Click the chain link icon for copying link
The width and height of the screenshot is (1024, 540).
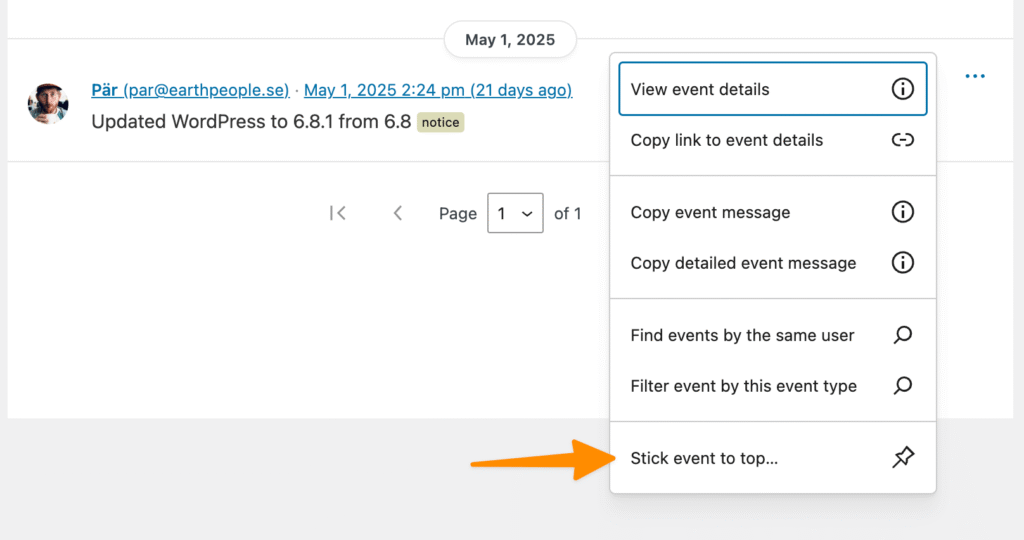(x=902, y=140)
